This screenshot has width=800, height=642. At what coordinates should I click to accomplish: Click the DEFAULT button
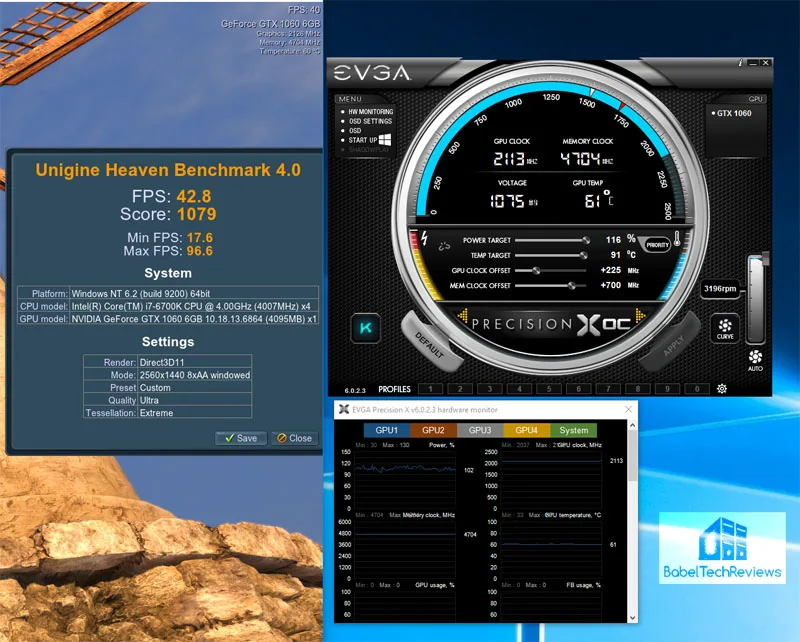[430, 343]
